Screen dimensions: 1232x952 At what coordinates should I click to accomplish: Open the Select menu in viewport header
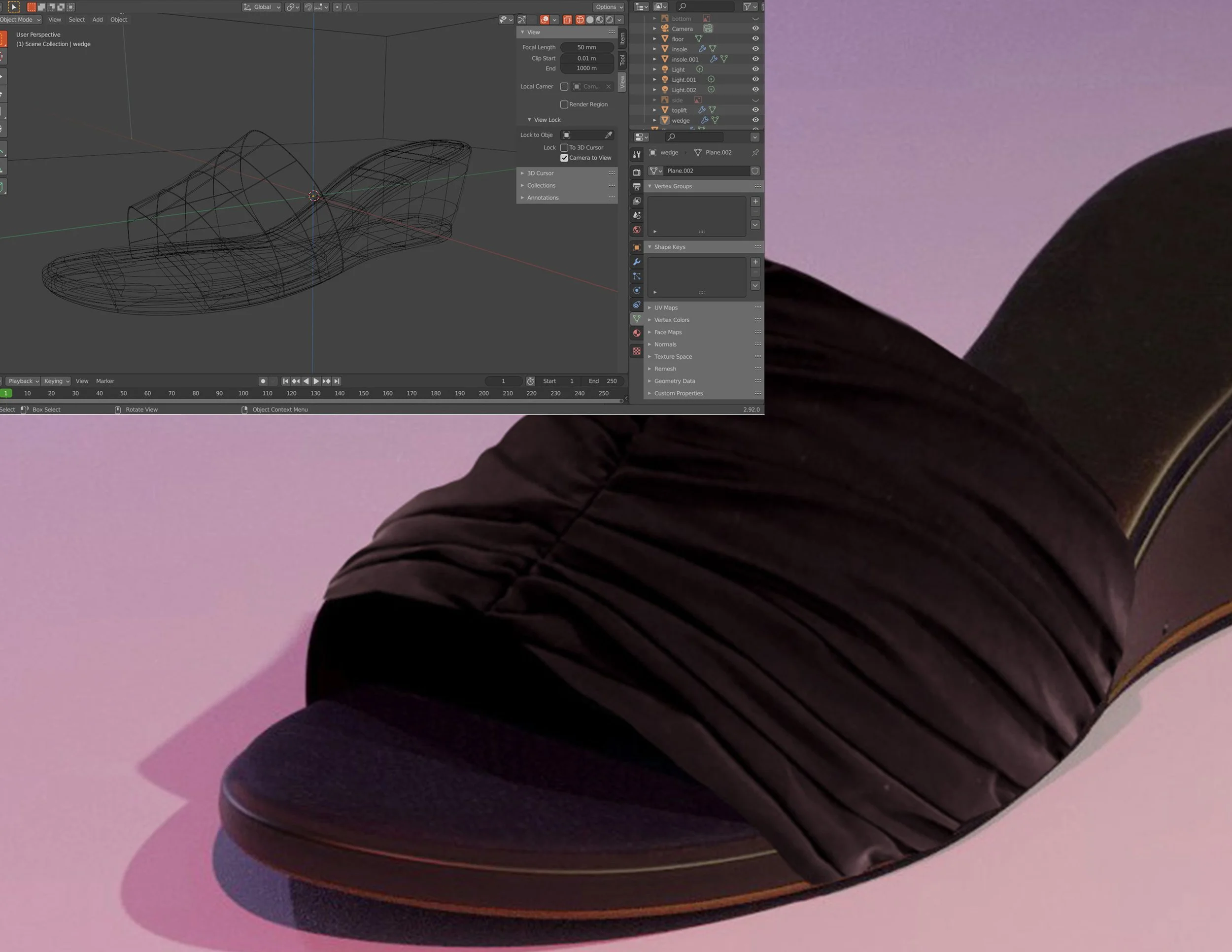(x=76, y=20)
